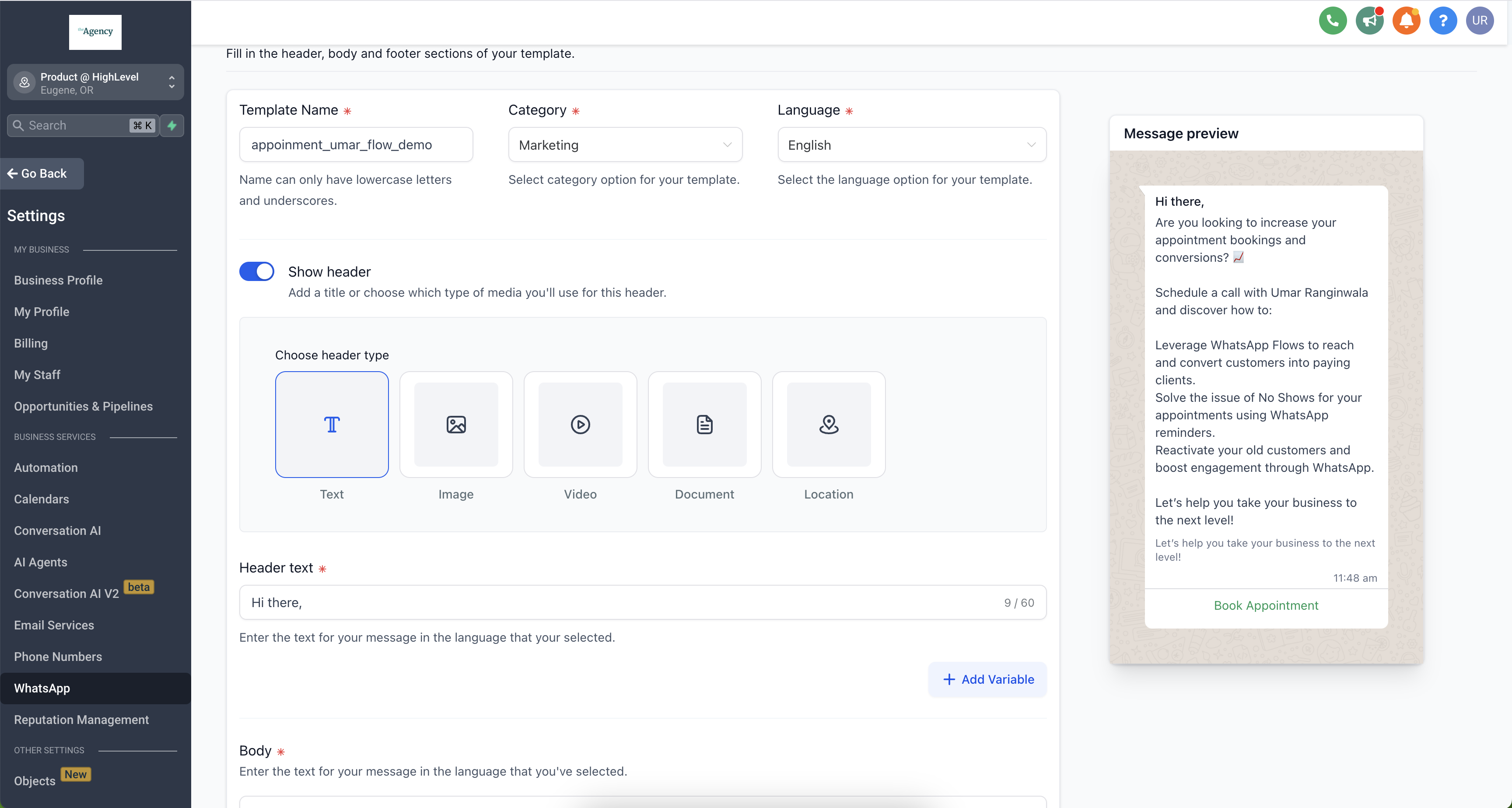Click the lightning bolt quick actions icon
This screenshot has height=808, width=1512.
coord(172,126)
